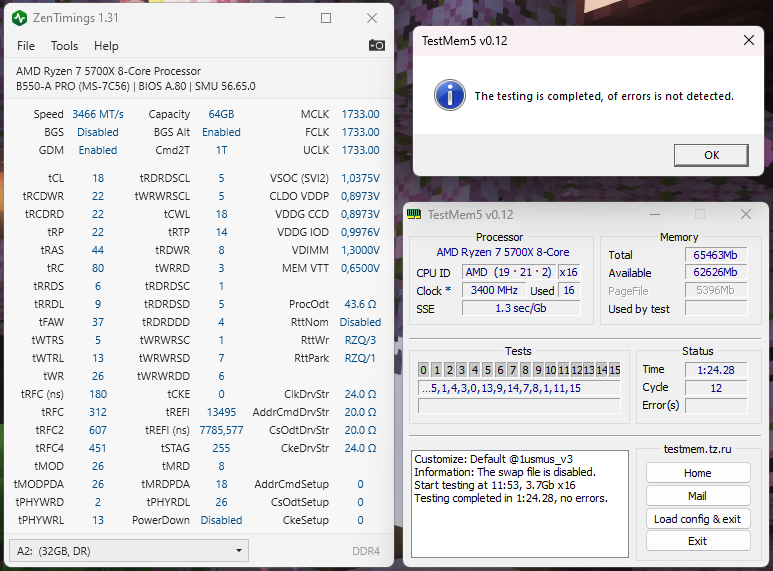Click the Mail button in TestMem5
The height and width of the screenshot is (571, 773).
pos(698,496)
